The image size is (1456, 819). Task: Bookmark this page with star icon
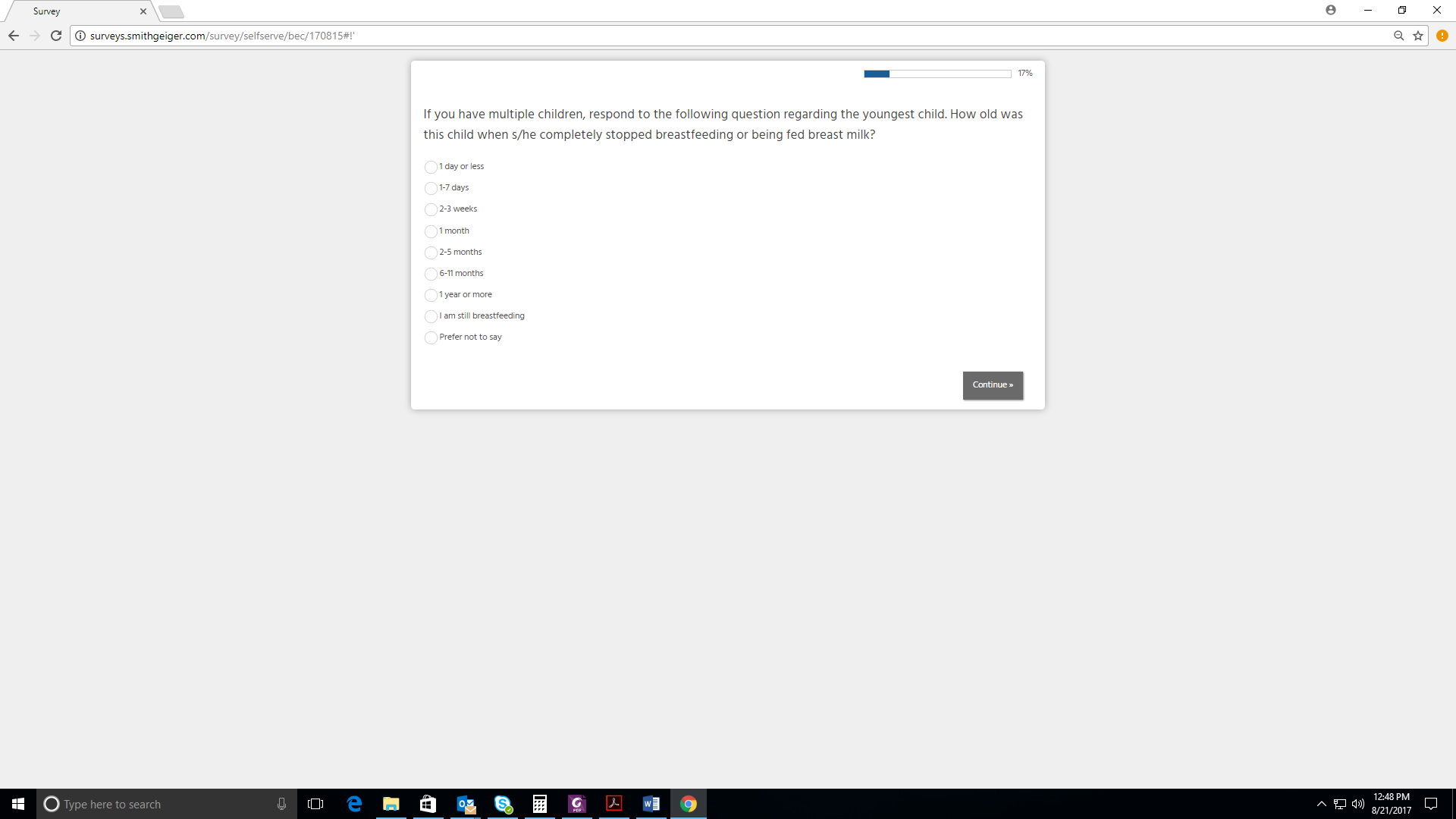(x=1418, y=36)
